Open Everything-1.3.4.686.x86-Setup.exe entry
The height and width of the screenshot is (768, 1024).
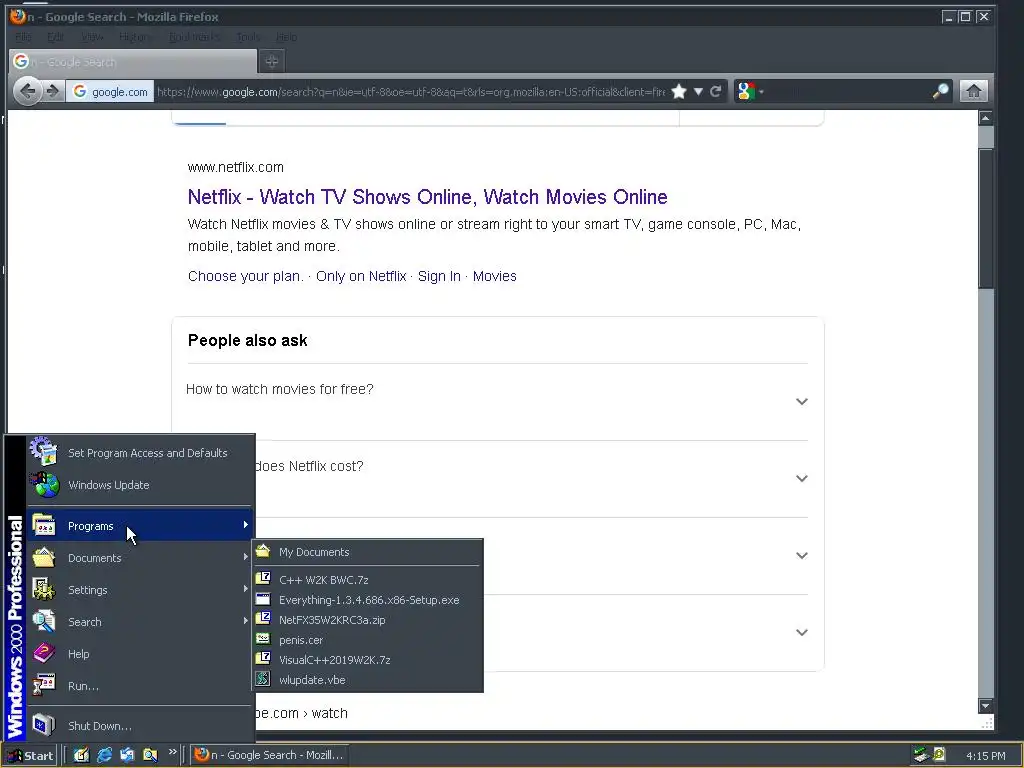(x=367, y=600)
